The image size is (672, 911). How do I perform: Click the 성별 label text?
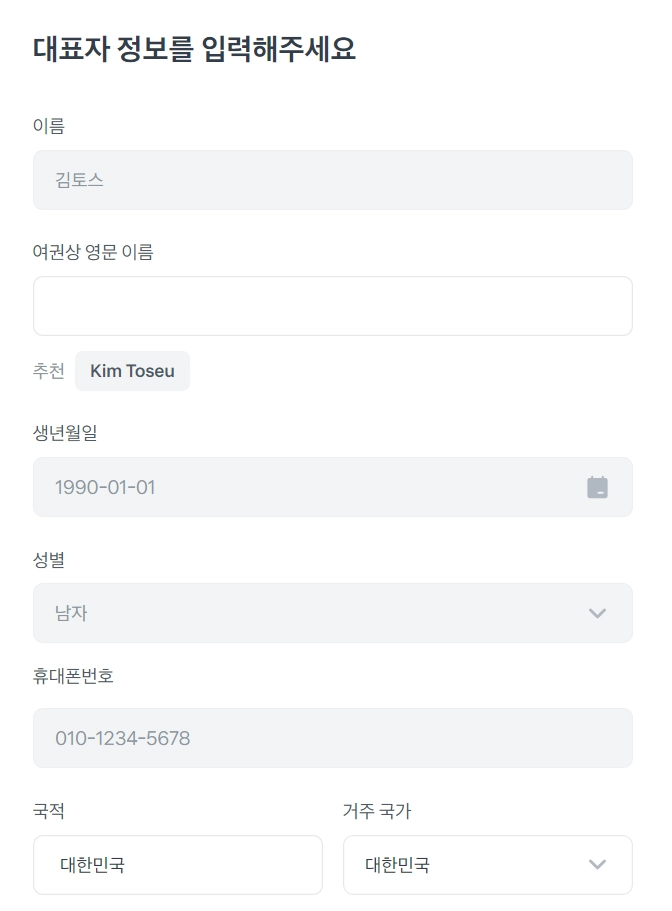point(49,559)
